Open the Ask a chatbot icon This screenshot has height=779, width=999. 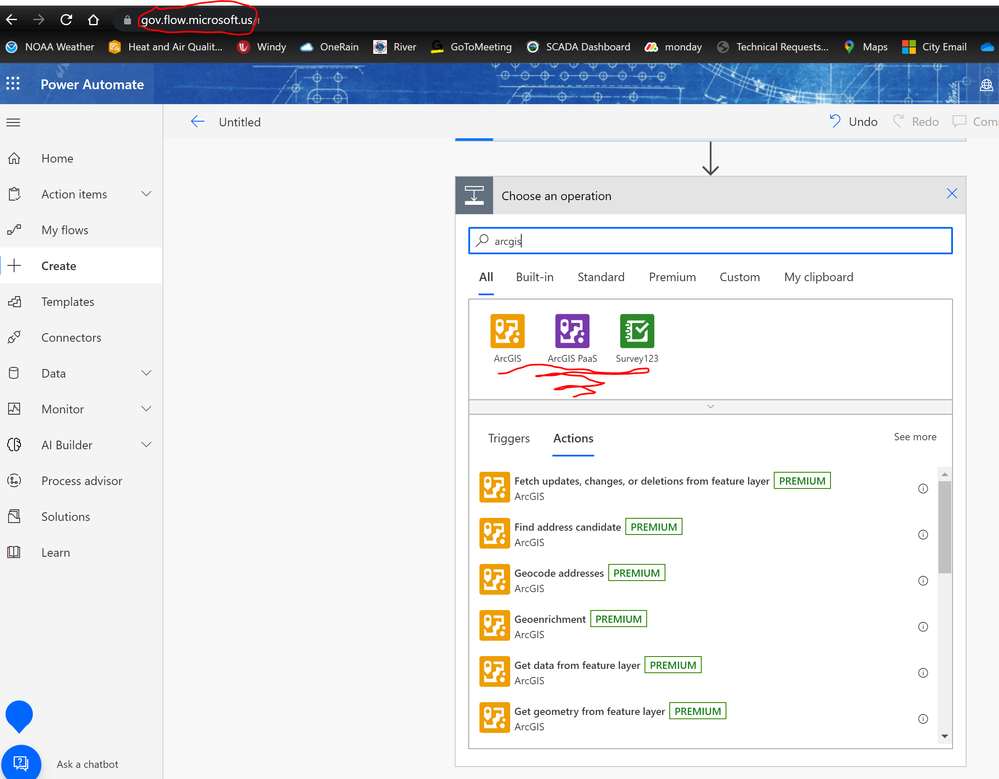pos(20,762)
